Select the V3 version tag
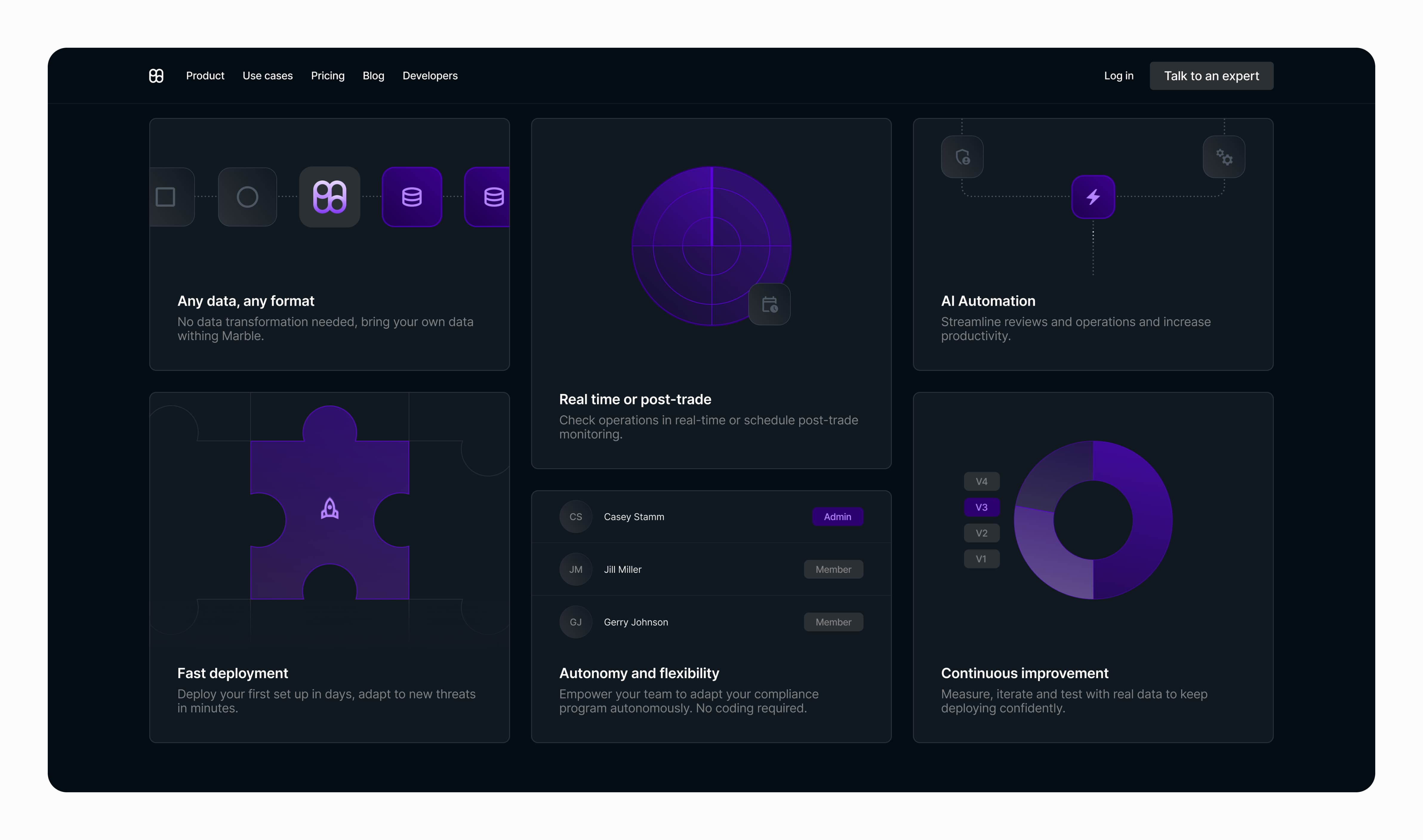Viewport: 1423px width, 840px height. 981,507
